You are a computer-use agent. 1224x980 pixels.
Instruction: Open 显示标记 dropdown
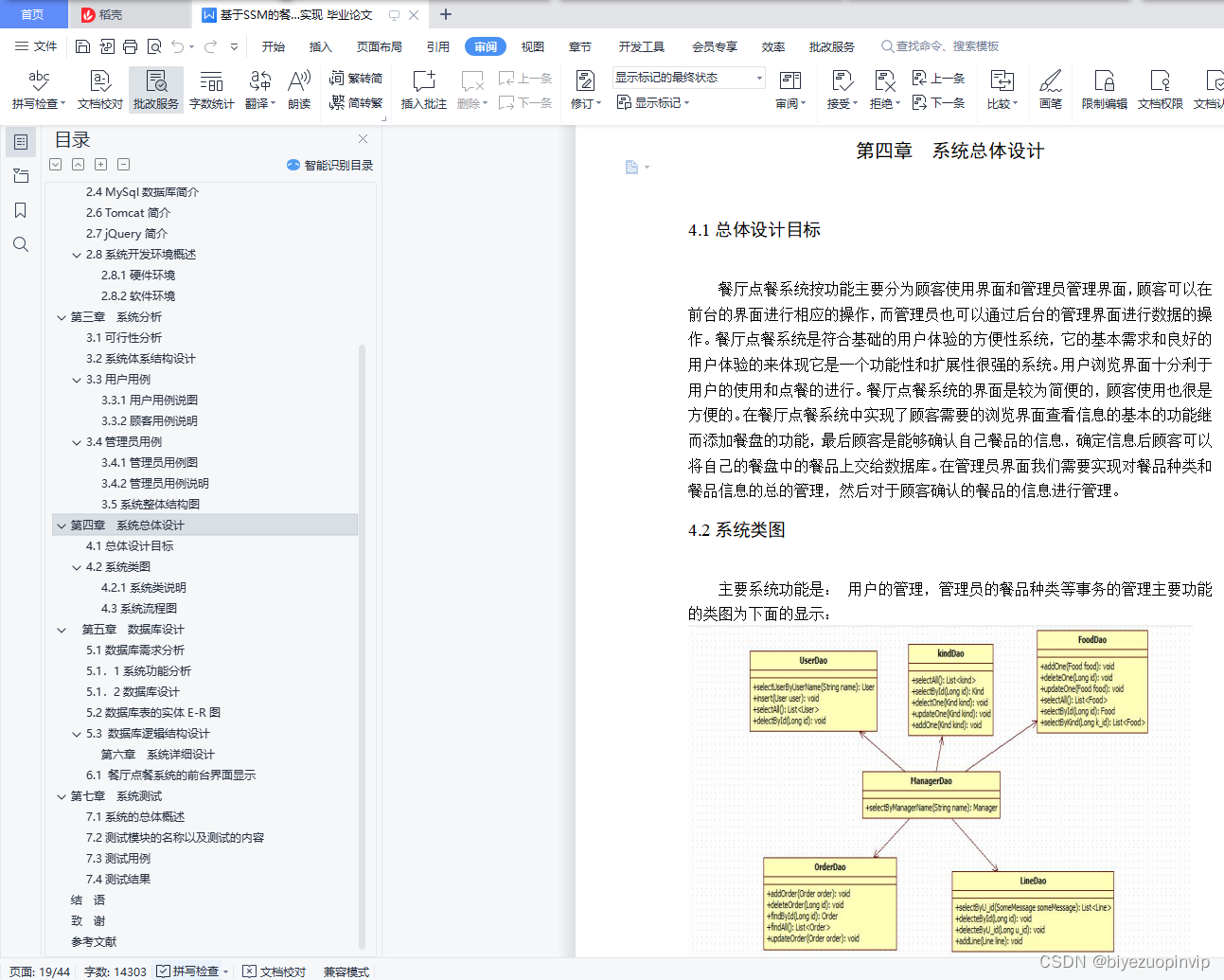pyautogui.click(x=653, y=102)
